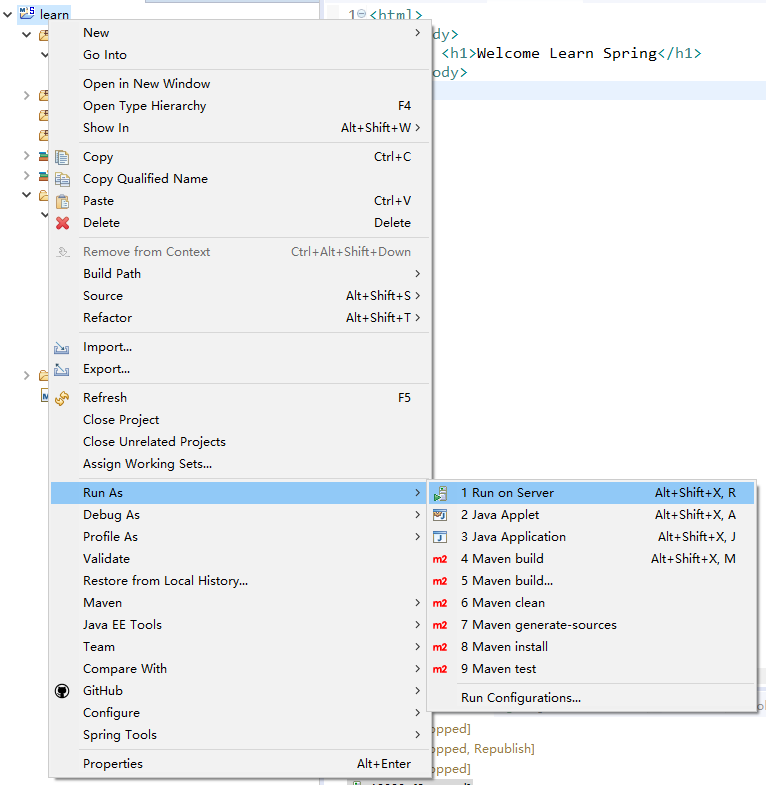
Task: Choose Properties in the context menu
Action: click(x=113, y=764)
